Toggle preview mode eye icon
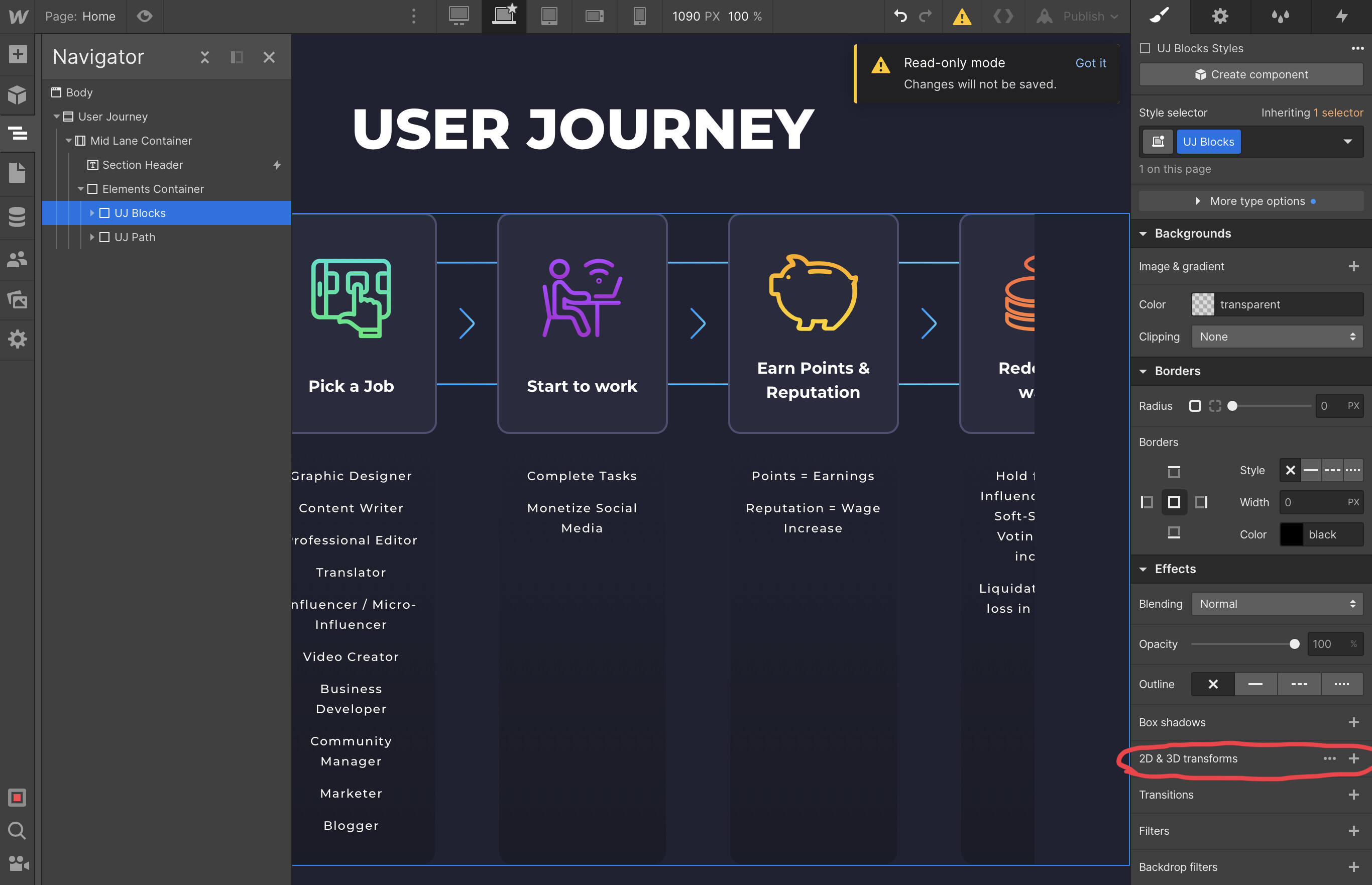Viewport: 1372px width, 885px height. [145, 16]
